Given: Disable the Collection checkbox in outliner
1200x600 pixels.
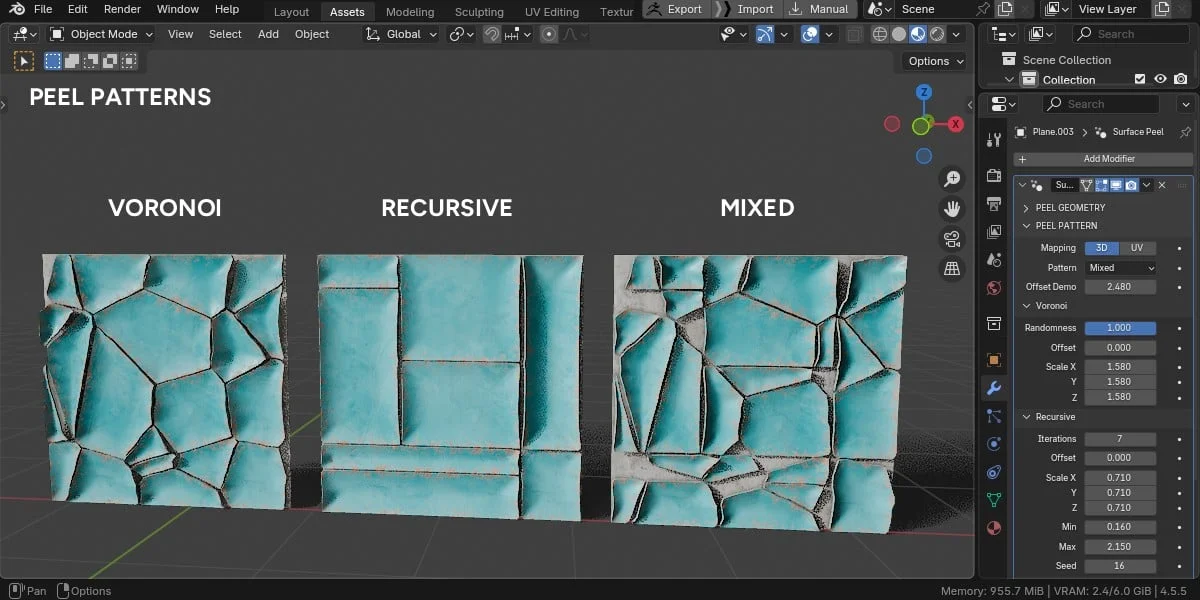Looking at the screenshot, I should (x=1141, y=79).
